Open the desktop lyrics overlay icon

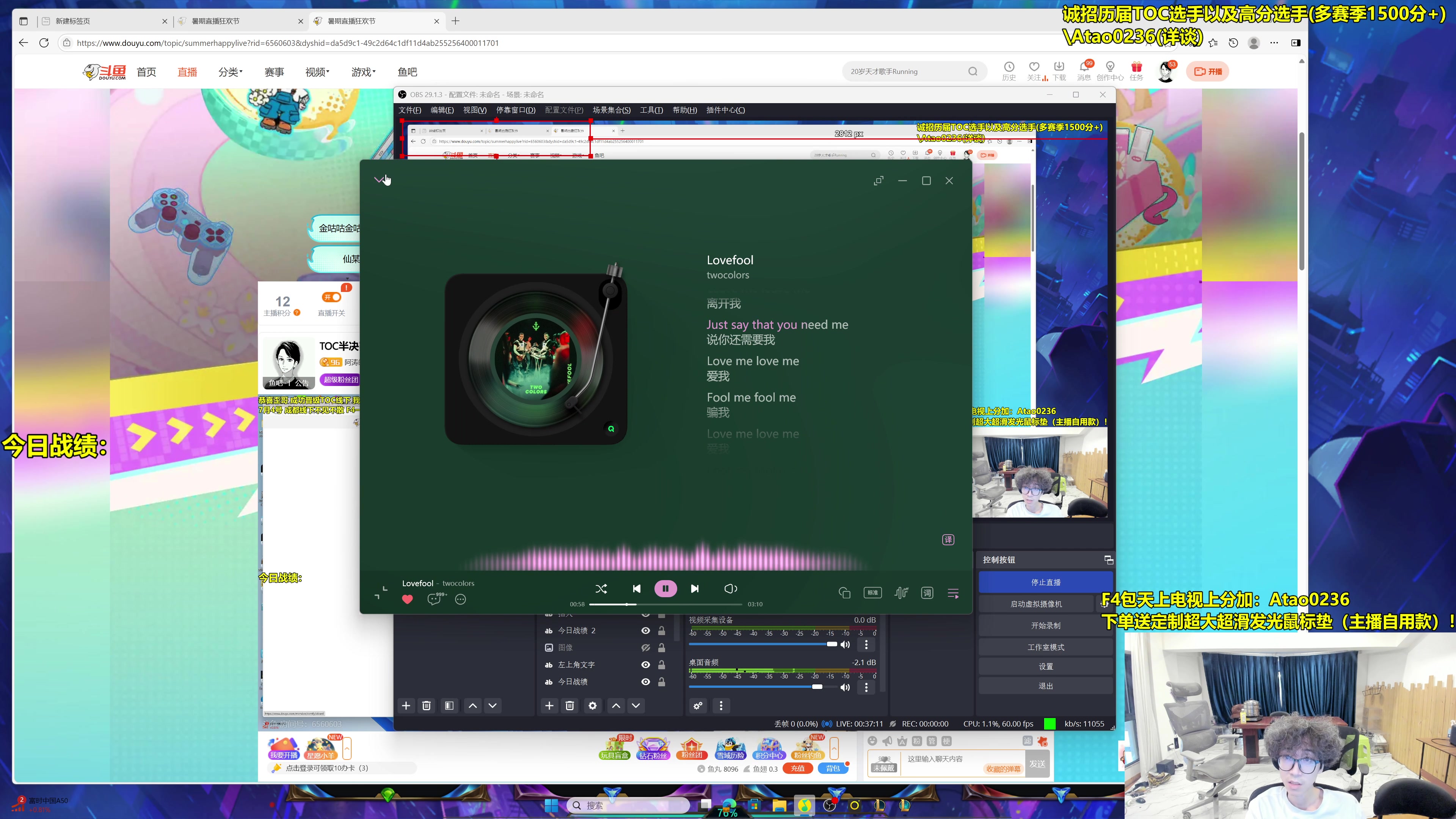coord(844,592)
